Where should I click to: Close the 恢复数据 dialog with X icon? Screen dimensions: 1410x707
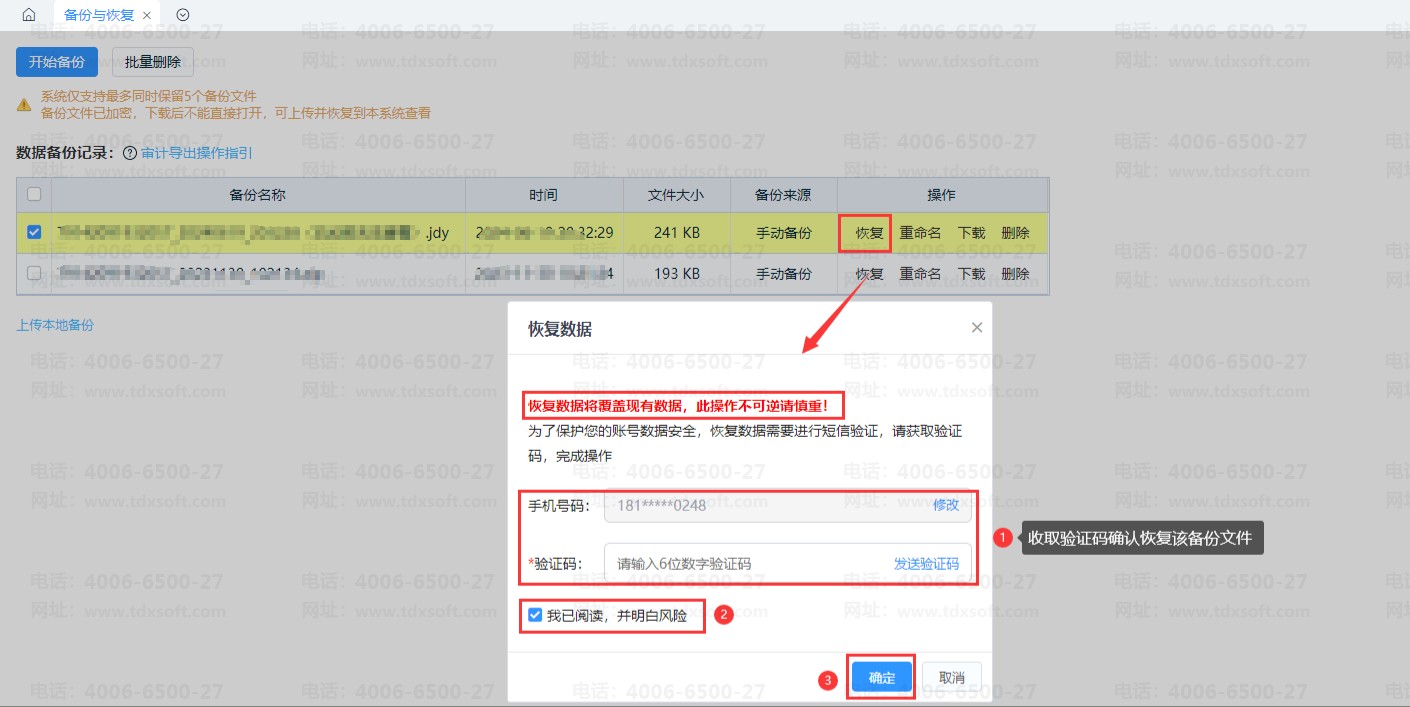tap(977, 328)
